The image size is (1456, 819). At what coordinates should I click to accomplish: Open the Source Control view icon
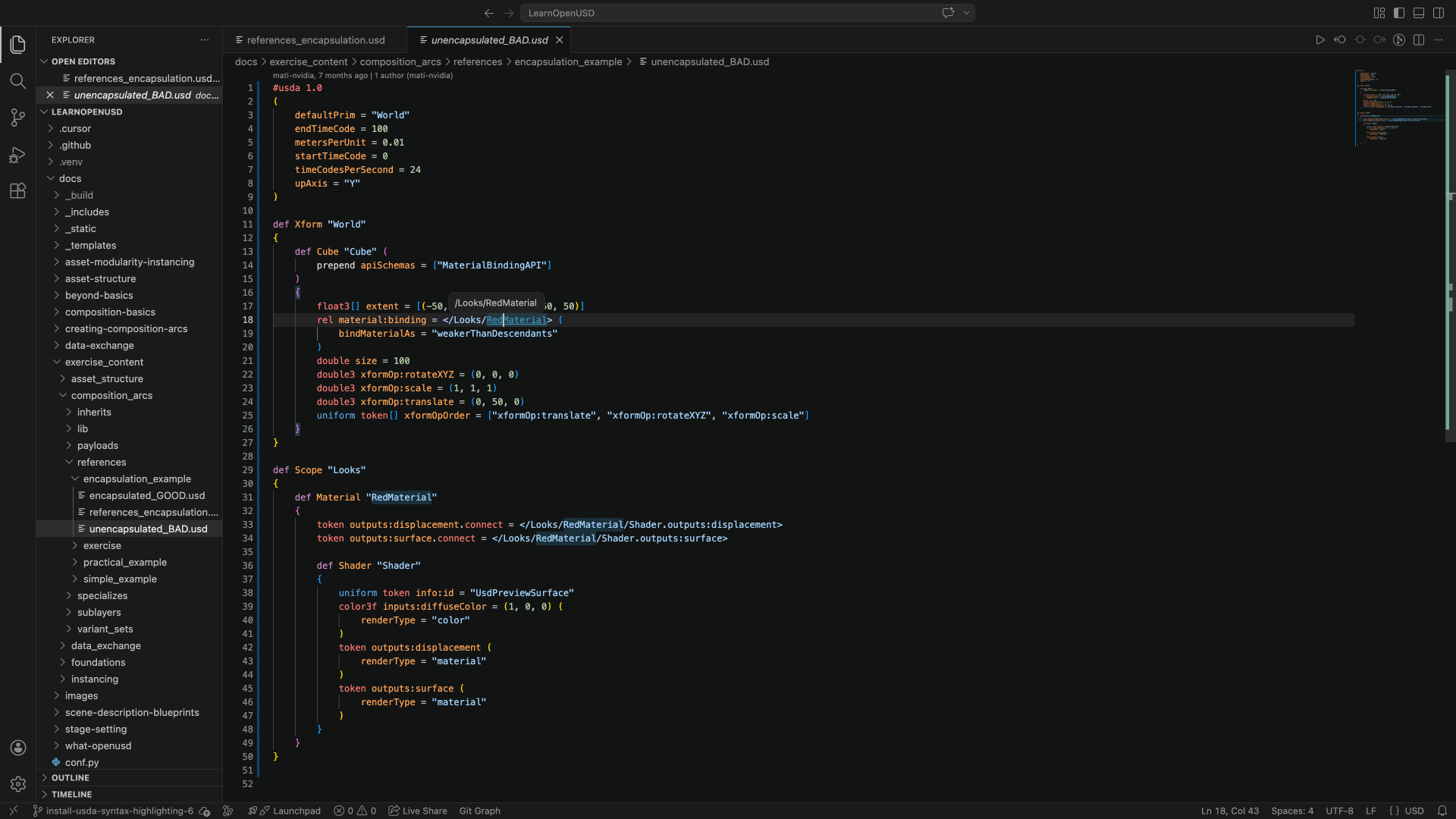[18, 118]
